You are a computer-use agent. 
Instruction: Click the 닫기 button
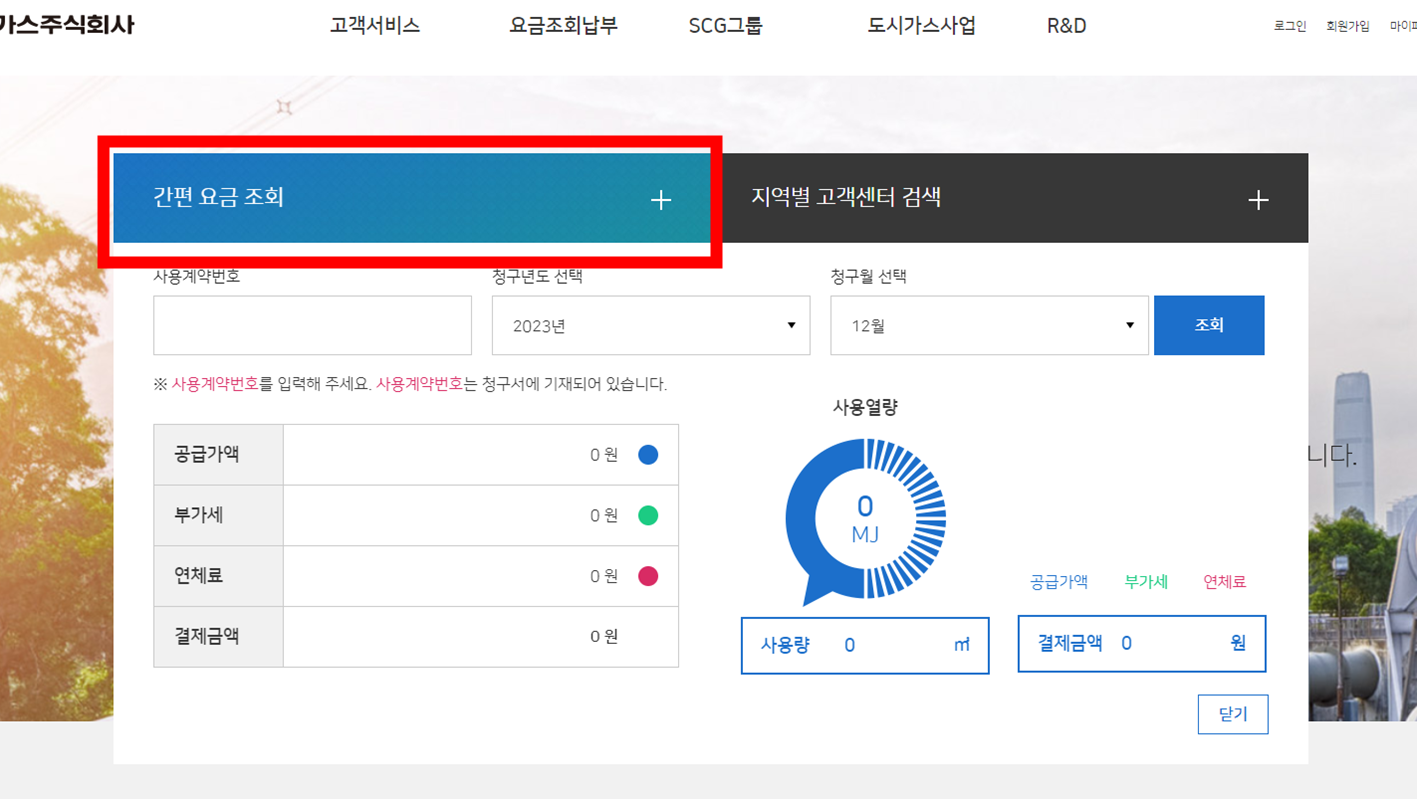[x=1233, y=714]
